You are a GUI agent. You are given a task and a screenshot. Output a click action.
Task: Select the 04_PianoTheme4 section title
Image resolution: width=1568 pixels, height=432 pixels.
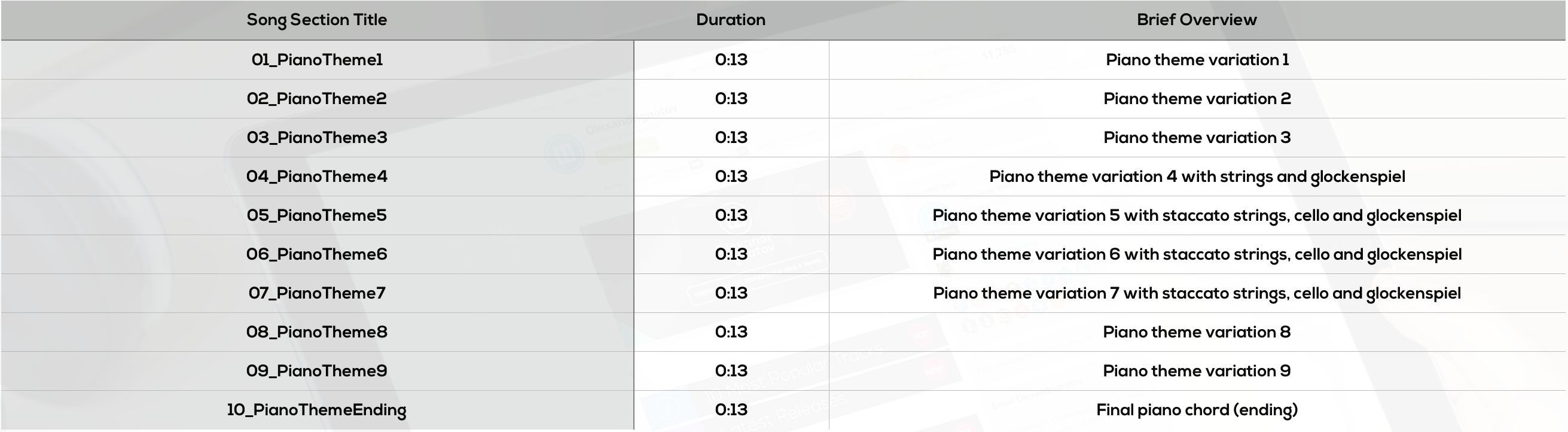(x=316, y=177)
